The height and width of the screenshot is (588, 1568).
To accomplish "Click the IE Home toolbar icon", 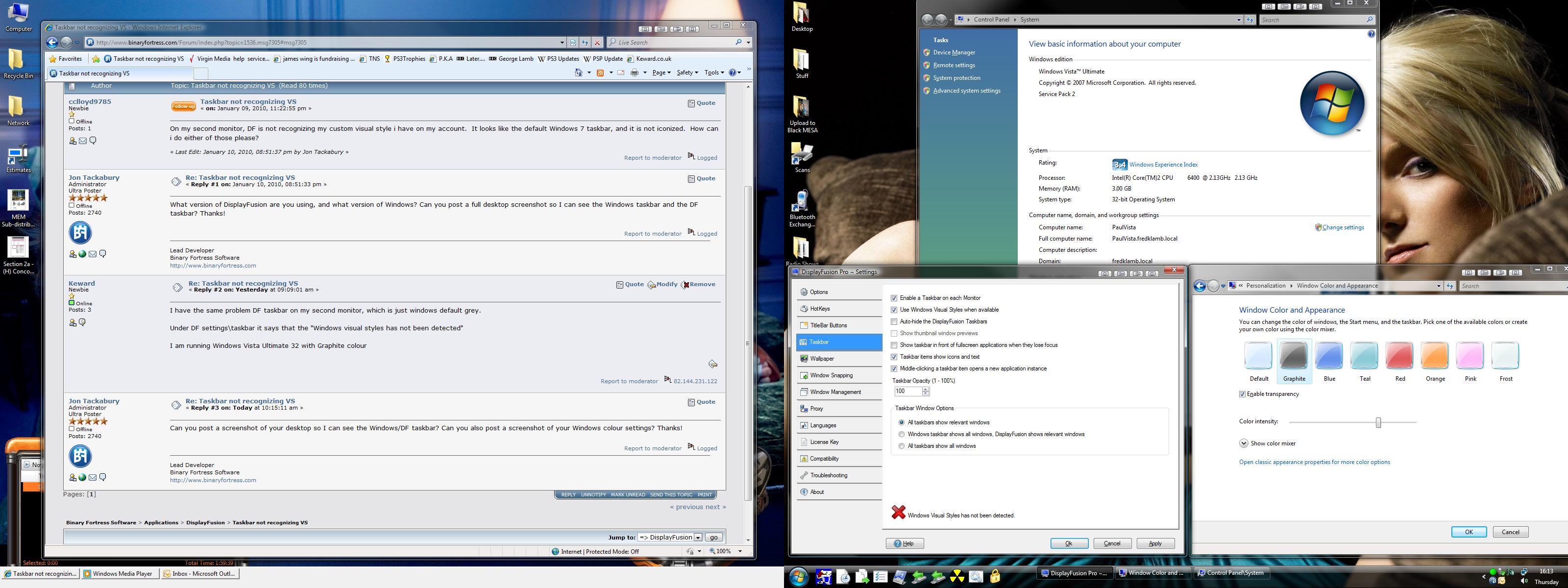I will pyautogui.click(x=578, y=73).
